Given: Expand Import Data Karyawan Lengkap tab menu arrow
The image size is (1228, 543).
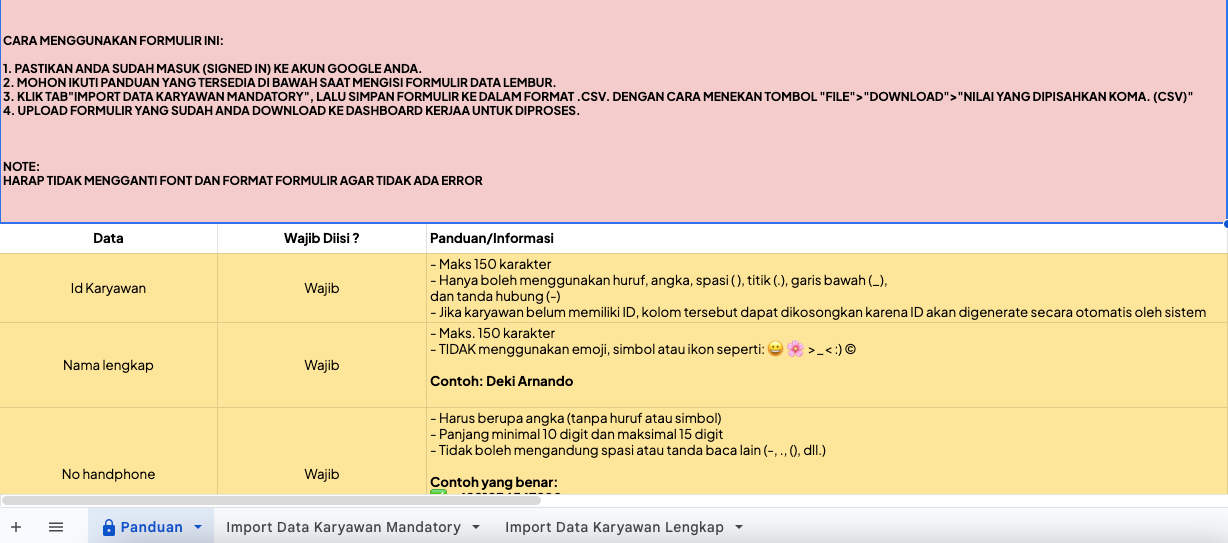Looking at the screenshot, I should (x=739, y=527).
